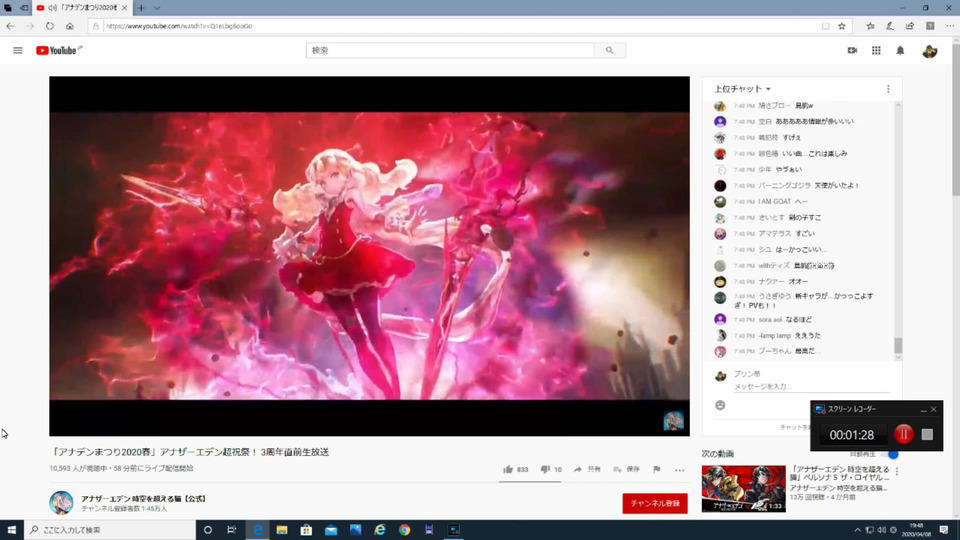The width and height of the screenshot is (960, 540).
Task: Open Internet Explorer from the taskbar
Action: 380,530
